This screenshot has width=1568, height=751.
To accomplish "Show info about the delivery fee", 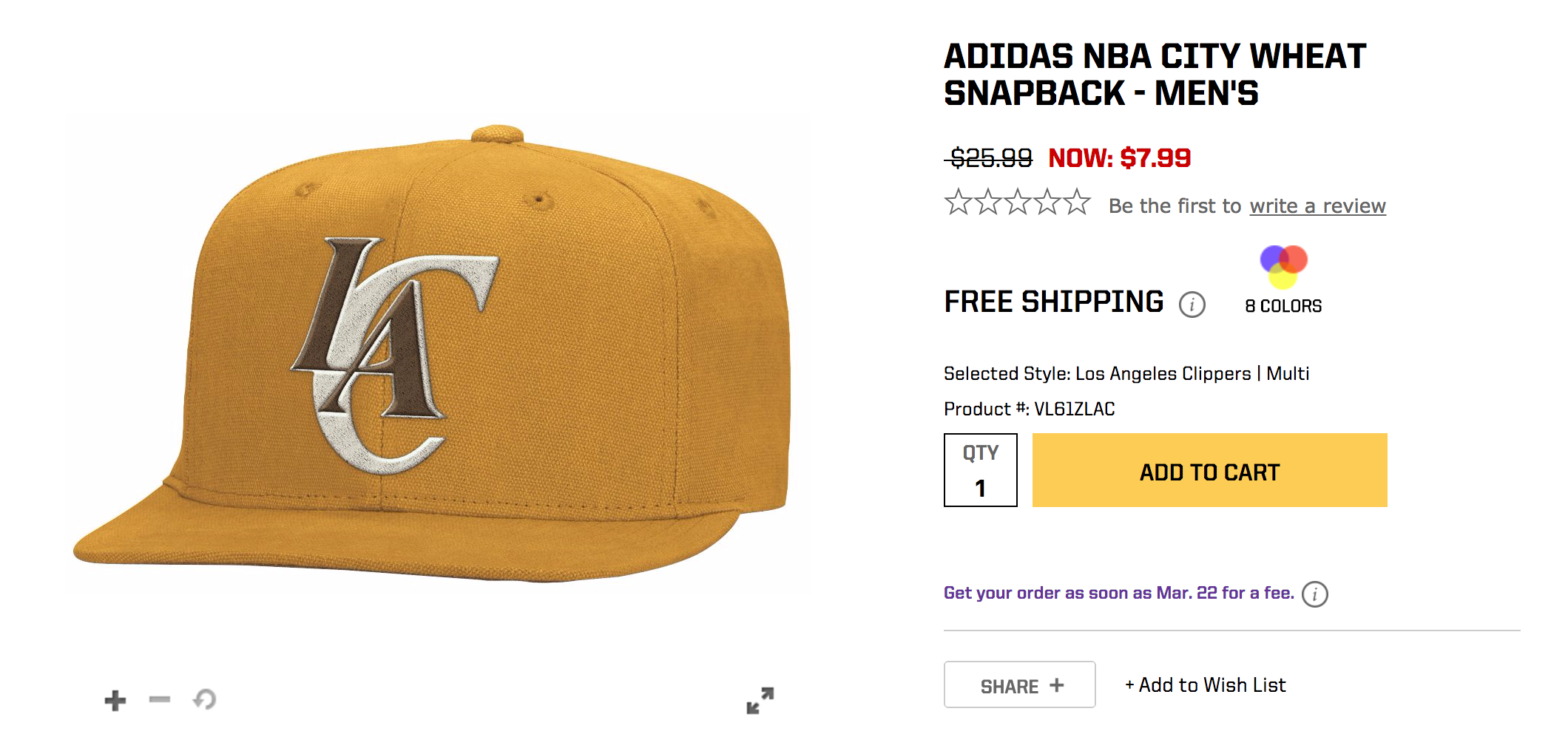I will pos(1314,594).
